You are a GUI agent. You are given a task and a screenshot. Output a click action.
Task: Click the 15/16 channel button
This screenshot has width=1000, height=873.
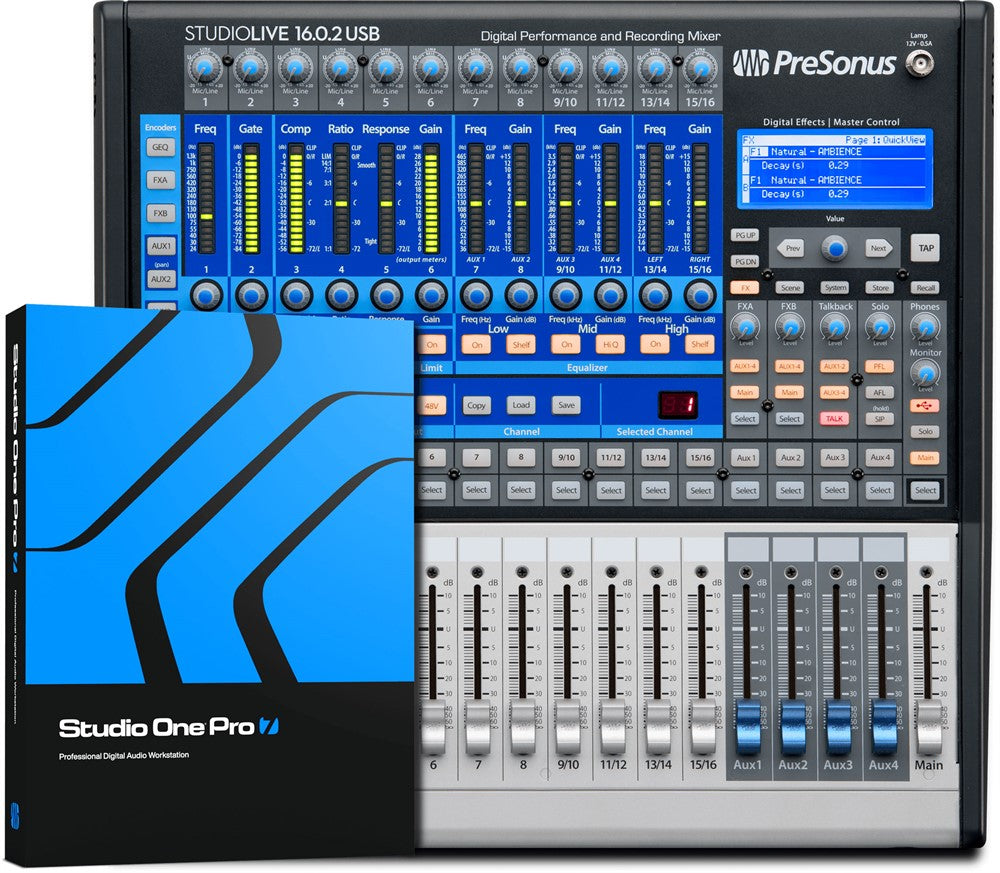[x=700, y=458]
